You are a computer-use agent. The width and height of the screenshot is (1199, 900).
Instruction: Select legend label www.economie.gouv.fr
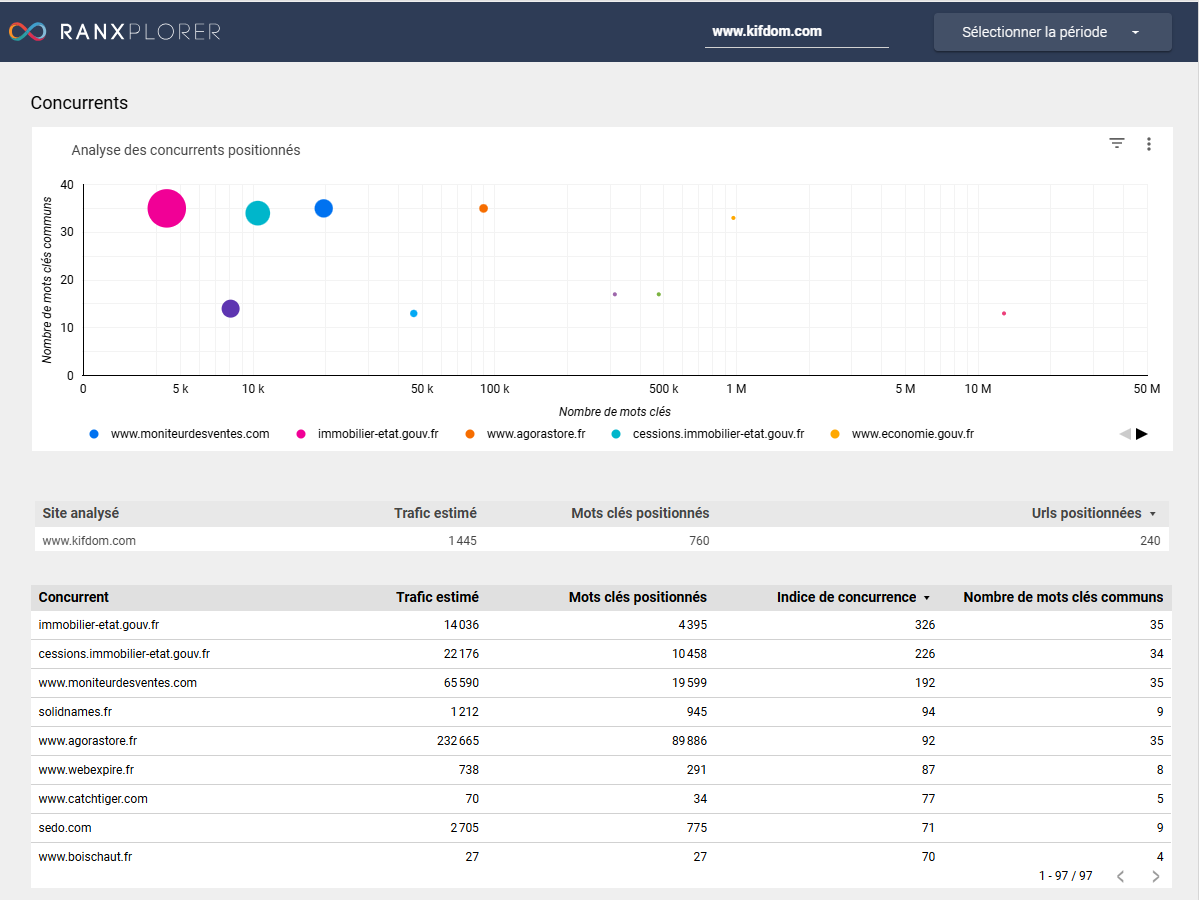tap(913, 434)
